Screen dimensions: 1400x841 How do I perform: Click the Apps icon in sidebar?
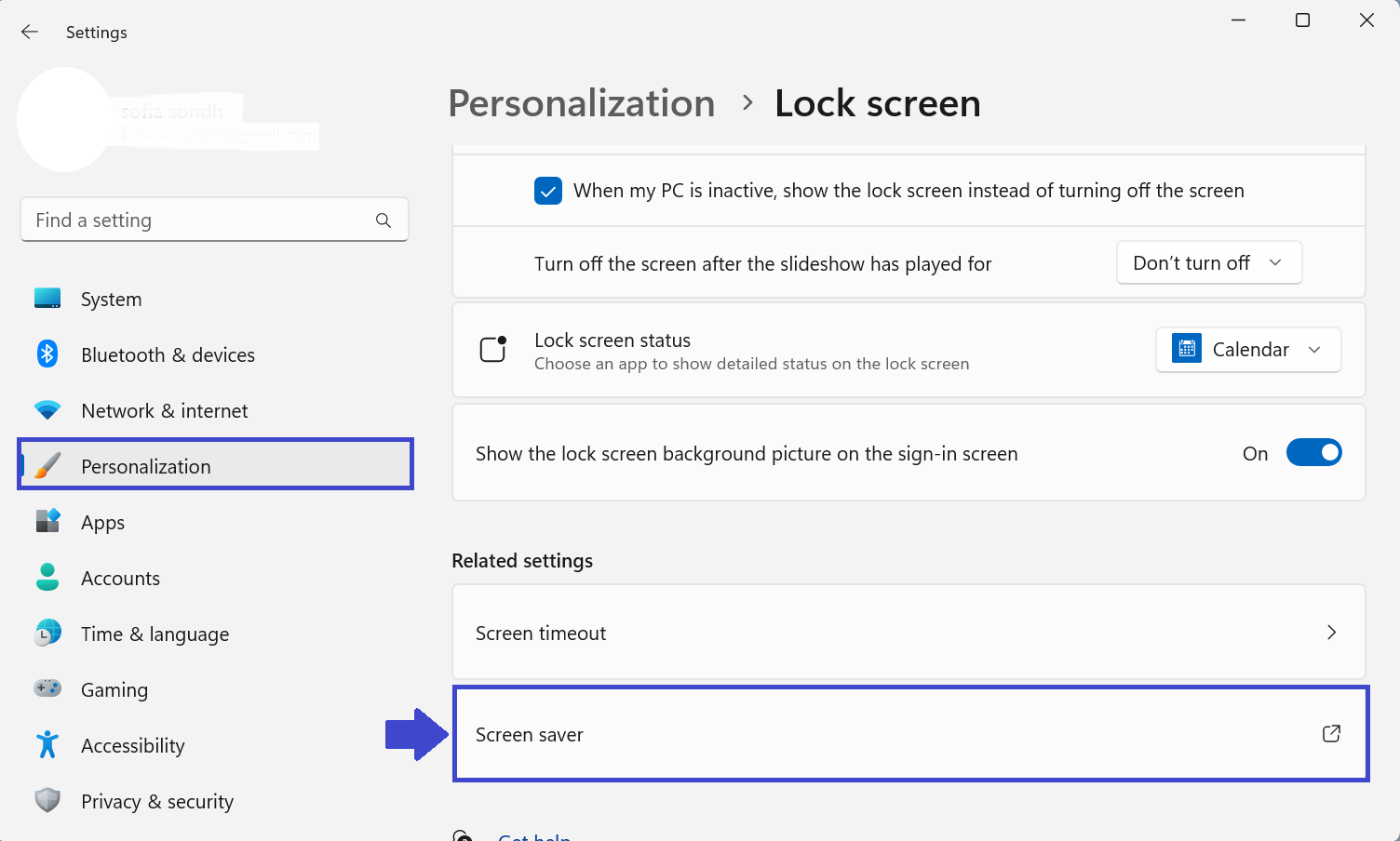(47, 522)
